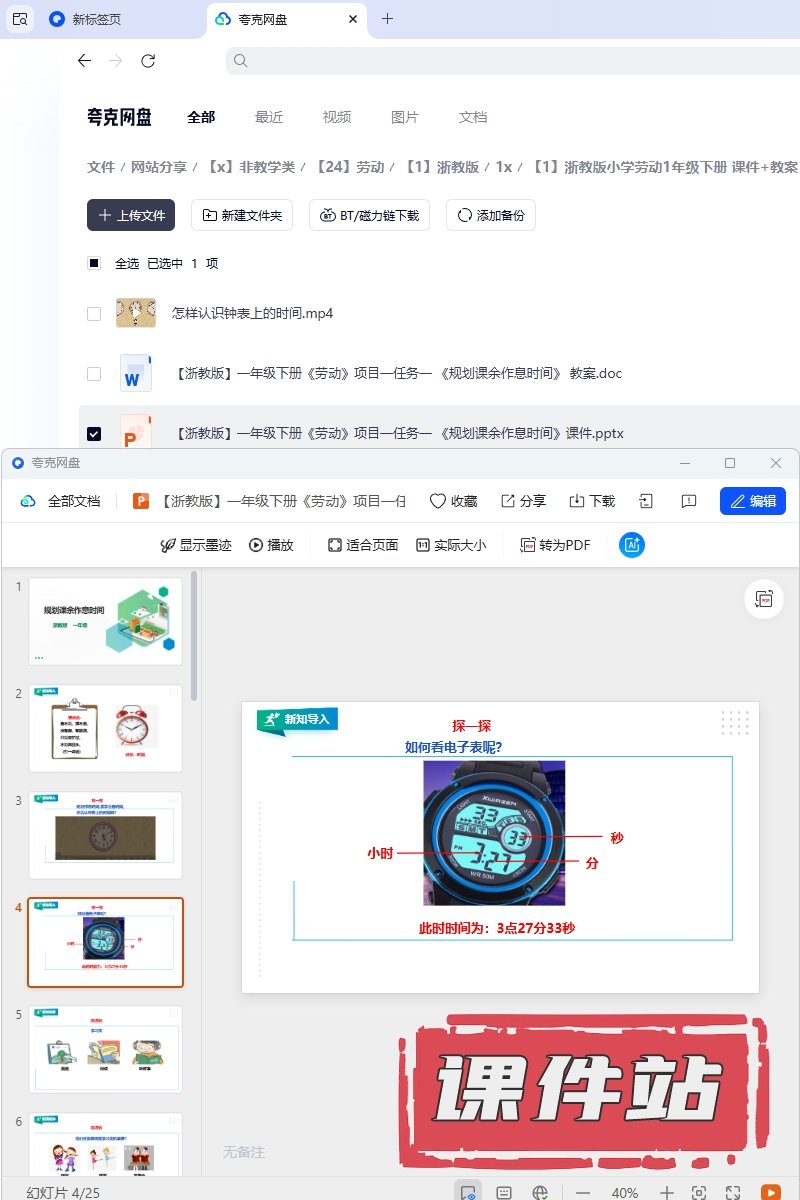Uncheck the selected 课件.pptx file checkbox
The image size is (800, 1200).
(x=94, y=434)
